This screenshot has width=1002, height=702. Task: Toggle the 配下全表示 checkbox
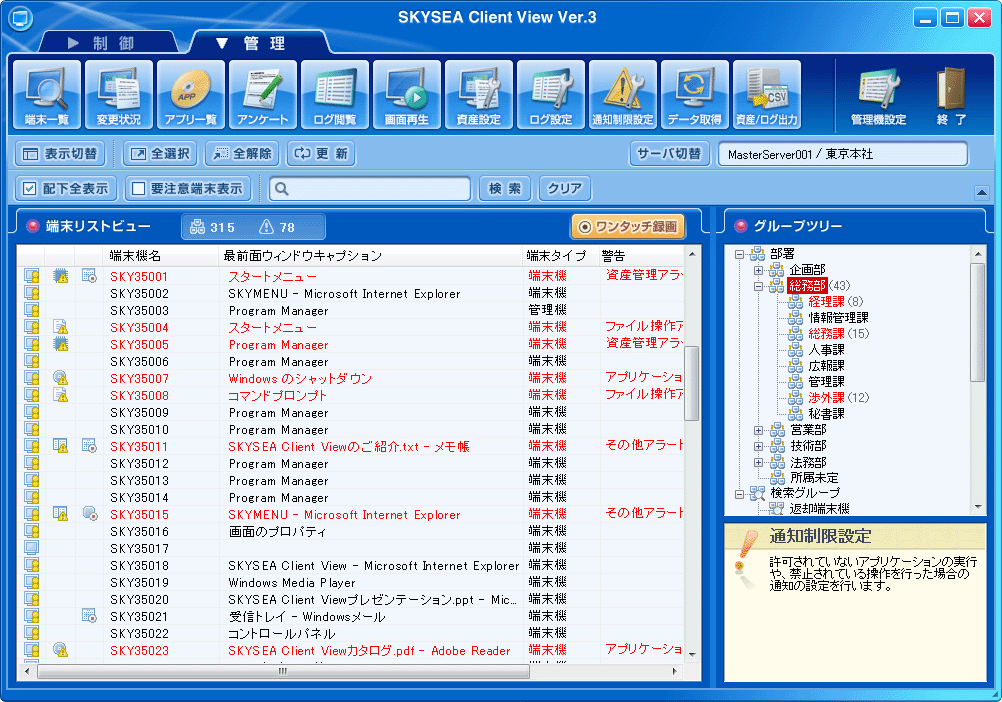(29, 188)
